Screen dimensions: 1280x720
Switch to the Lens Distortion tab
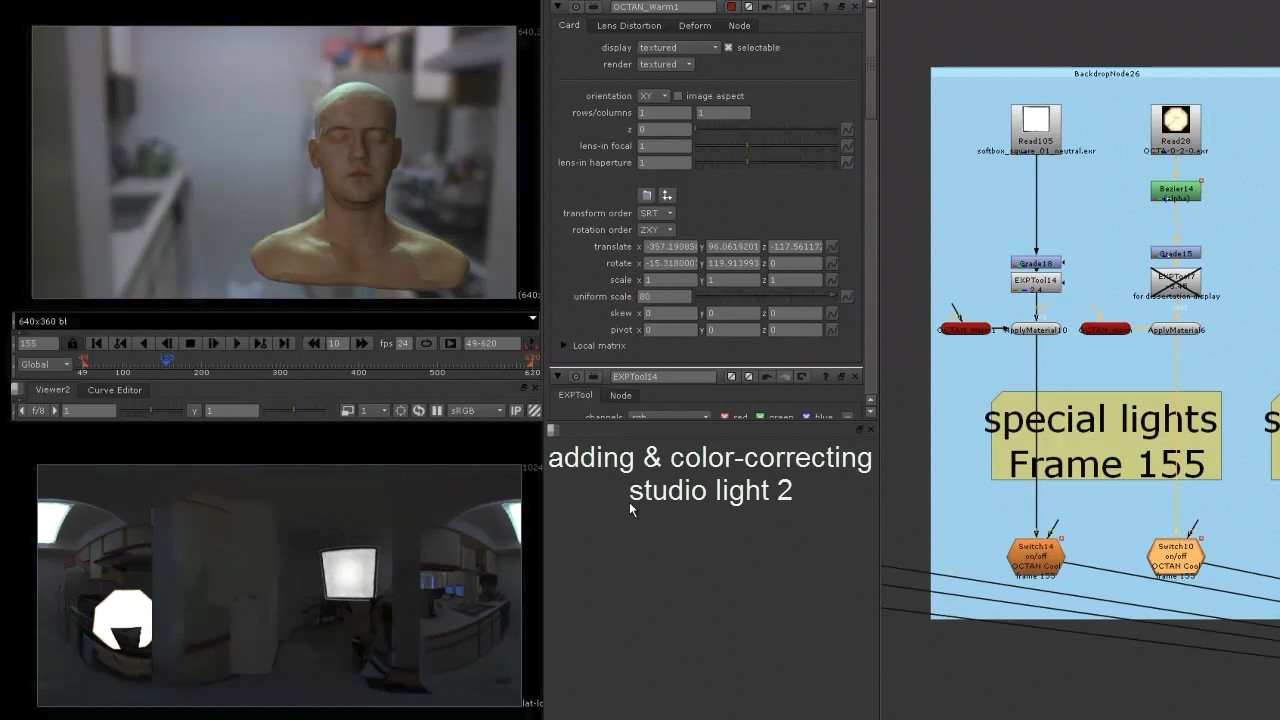629,25
